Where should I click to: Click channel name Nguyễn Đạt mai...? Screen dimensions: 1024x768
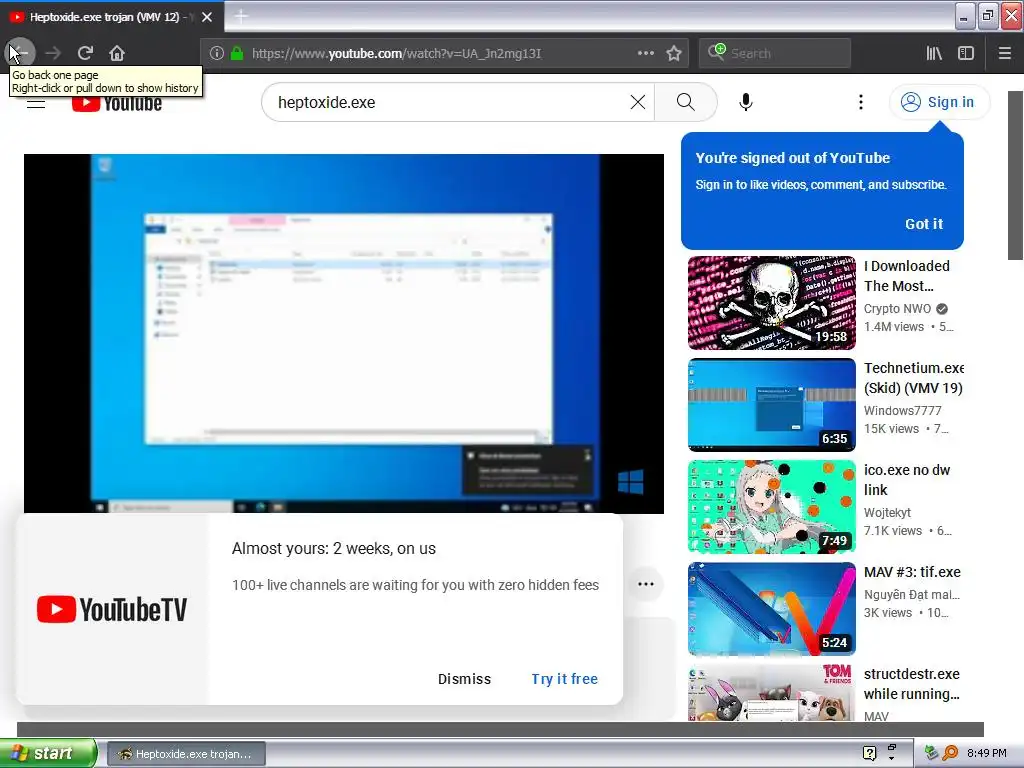(912, 594)
